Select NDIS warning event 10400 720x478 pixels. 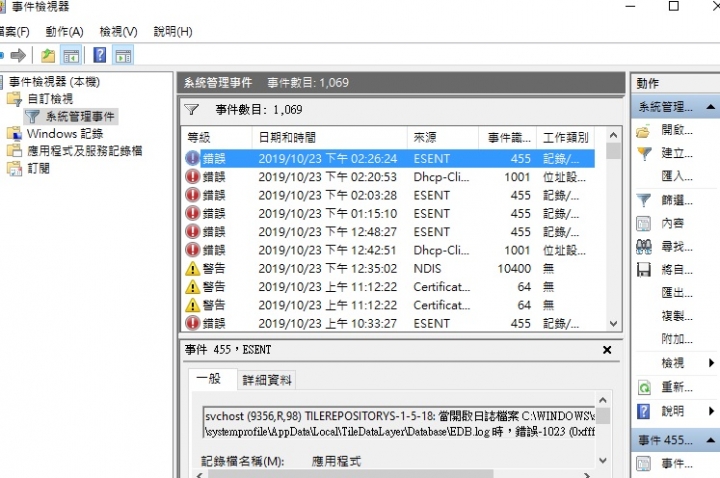389,269
